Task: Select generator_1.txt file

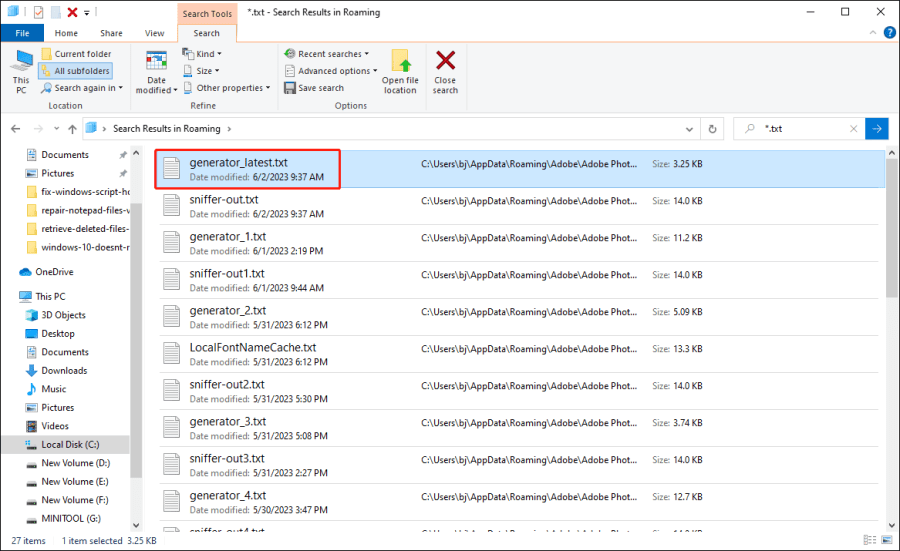Action: pos(519,243)
